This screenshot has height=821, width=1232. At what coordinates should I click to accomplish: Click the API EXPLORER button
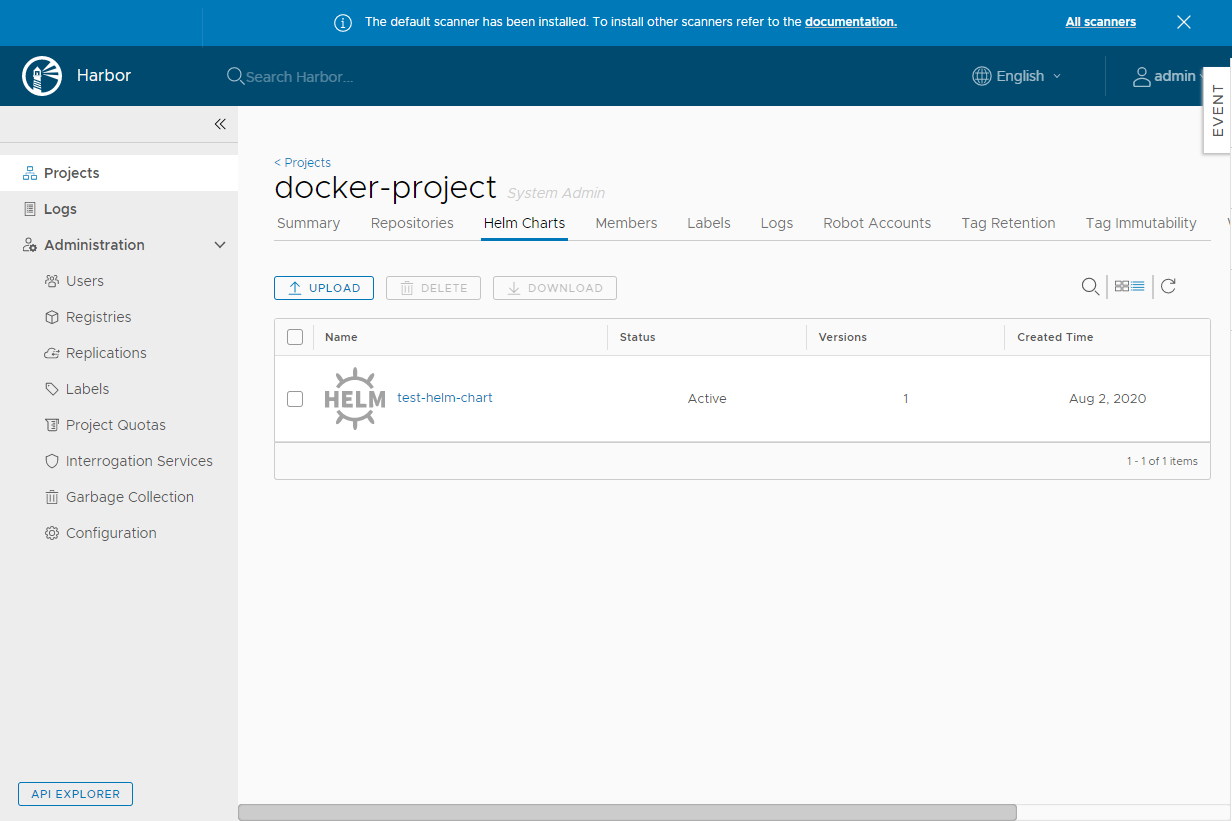[75, 794]
